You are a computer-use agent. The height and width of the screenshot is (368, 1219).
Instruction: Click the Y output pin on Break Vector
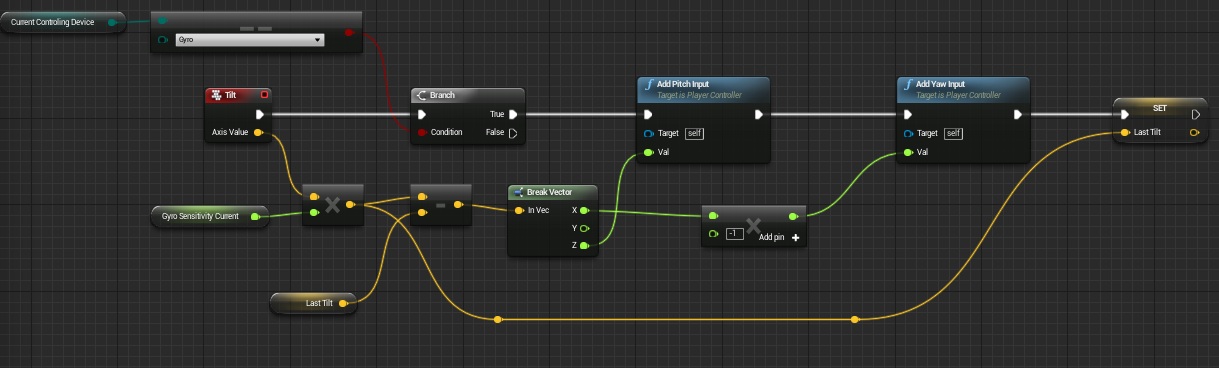584,228
